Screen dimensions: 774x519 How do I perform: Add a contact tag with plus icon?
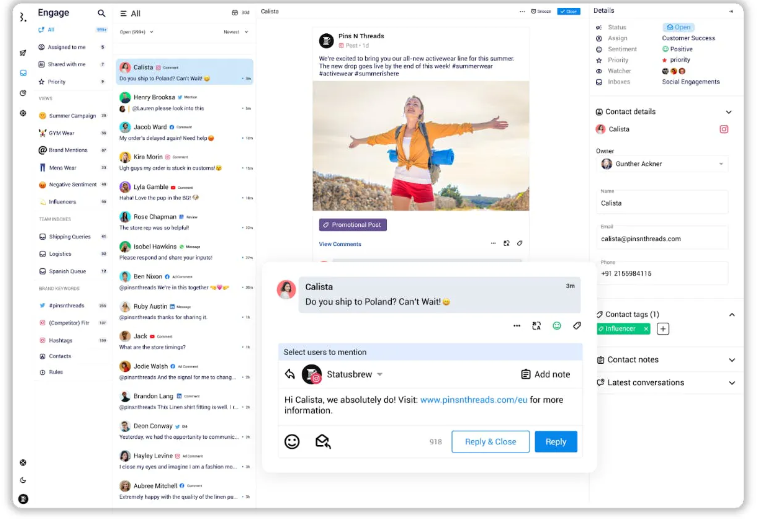(x=663, y=329)
